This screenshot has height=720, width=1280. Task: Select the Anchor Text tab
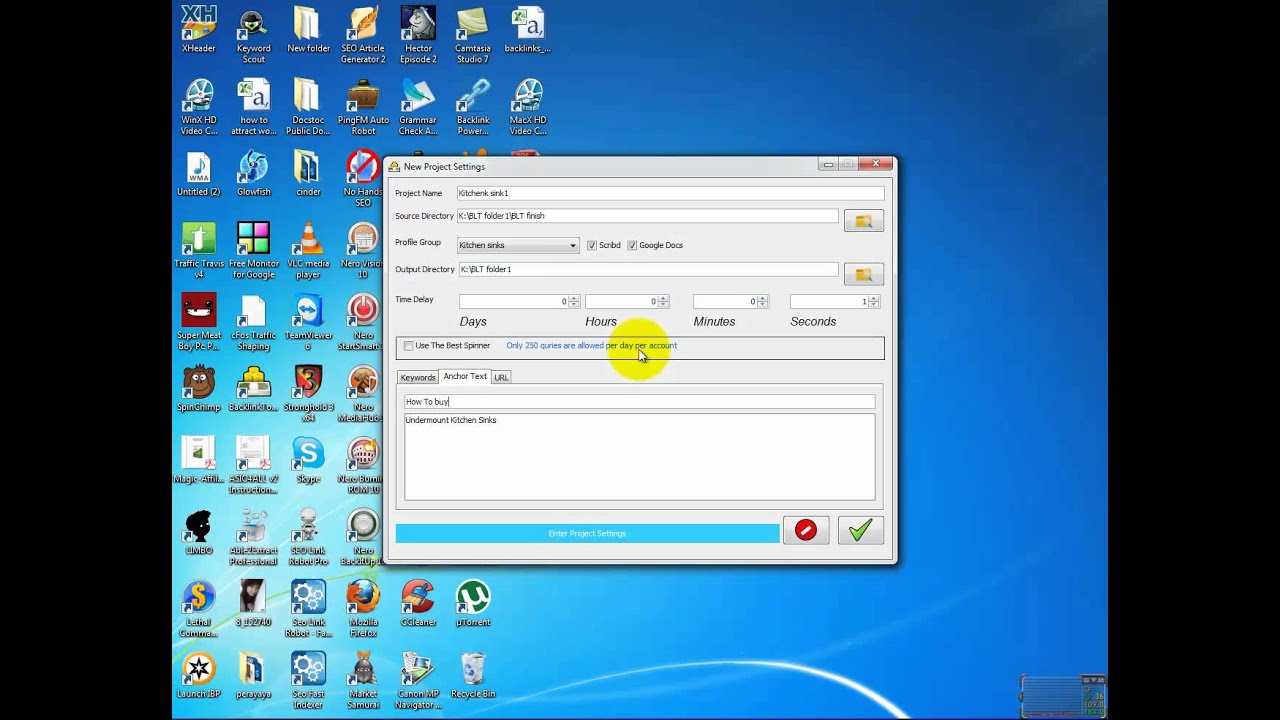pyautogui.click(x=465, y=377)
